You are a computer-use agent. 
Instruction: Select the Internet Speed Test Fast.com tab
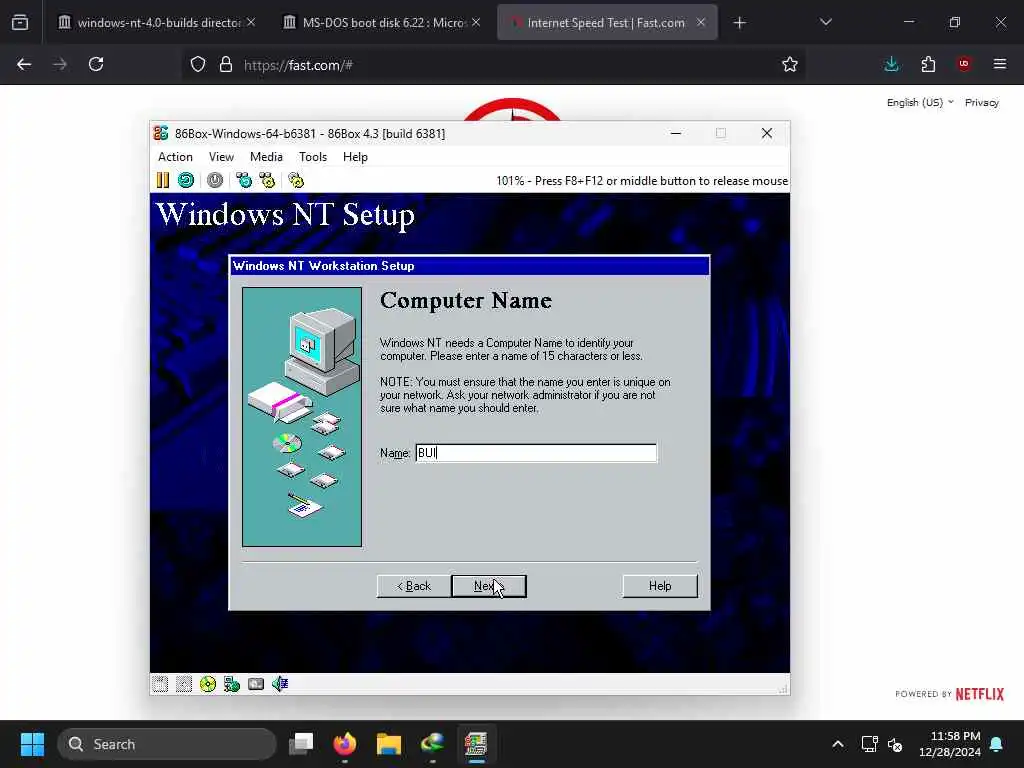coord(607,23)
